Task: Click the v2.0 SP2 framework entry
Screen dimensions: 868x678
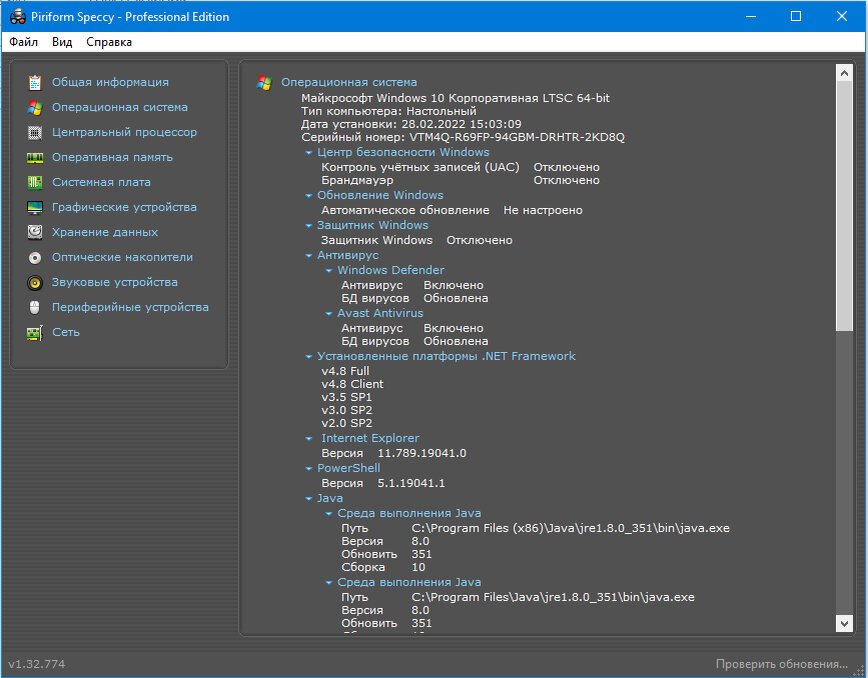Action: point(347,423)
